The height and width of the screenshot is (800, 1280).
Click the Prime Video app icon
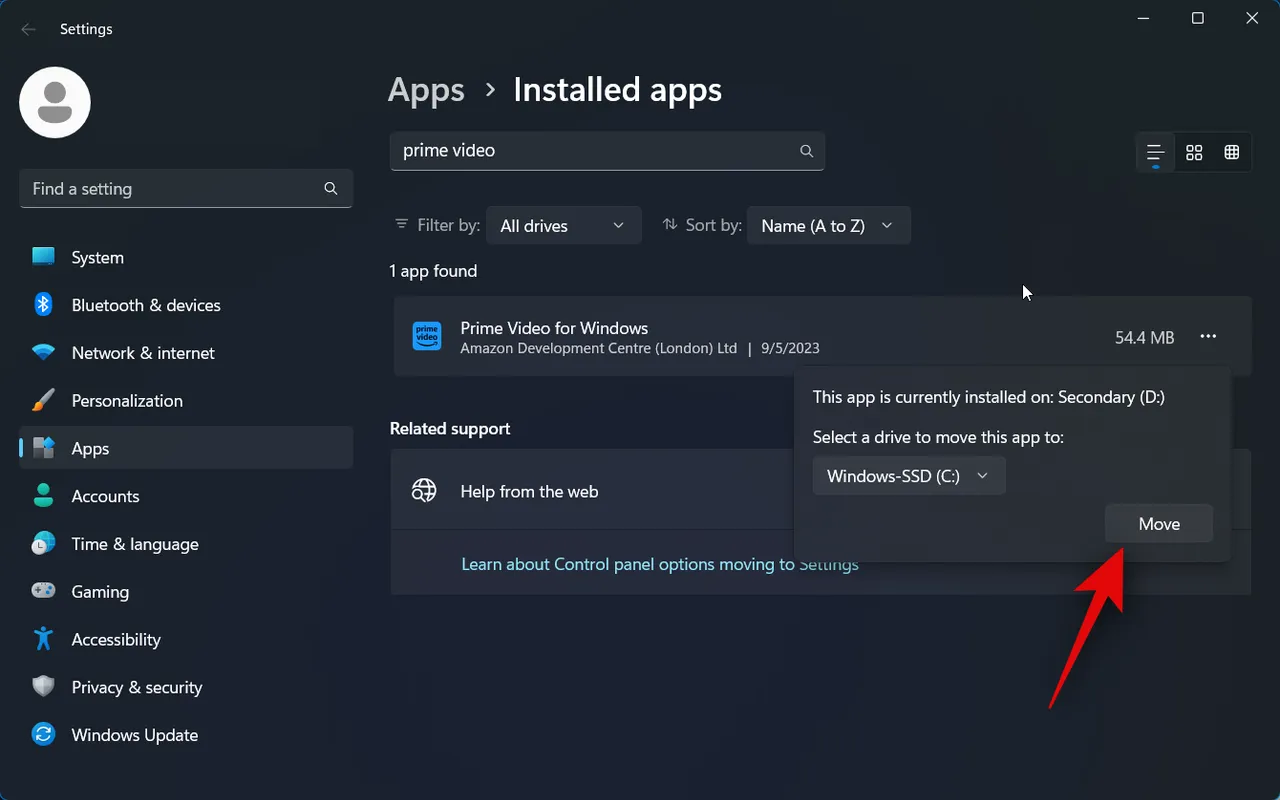pyautogui.click(x=427, y=336)
